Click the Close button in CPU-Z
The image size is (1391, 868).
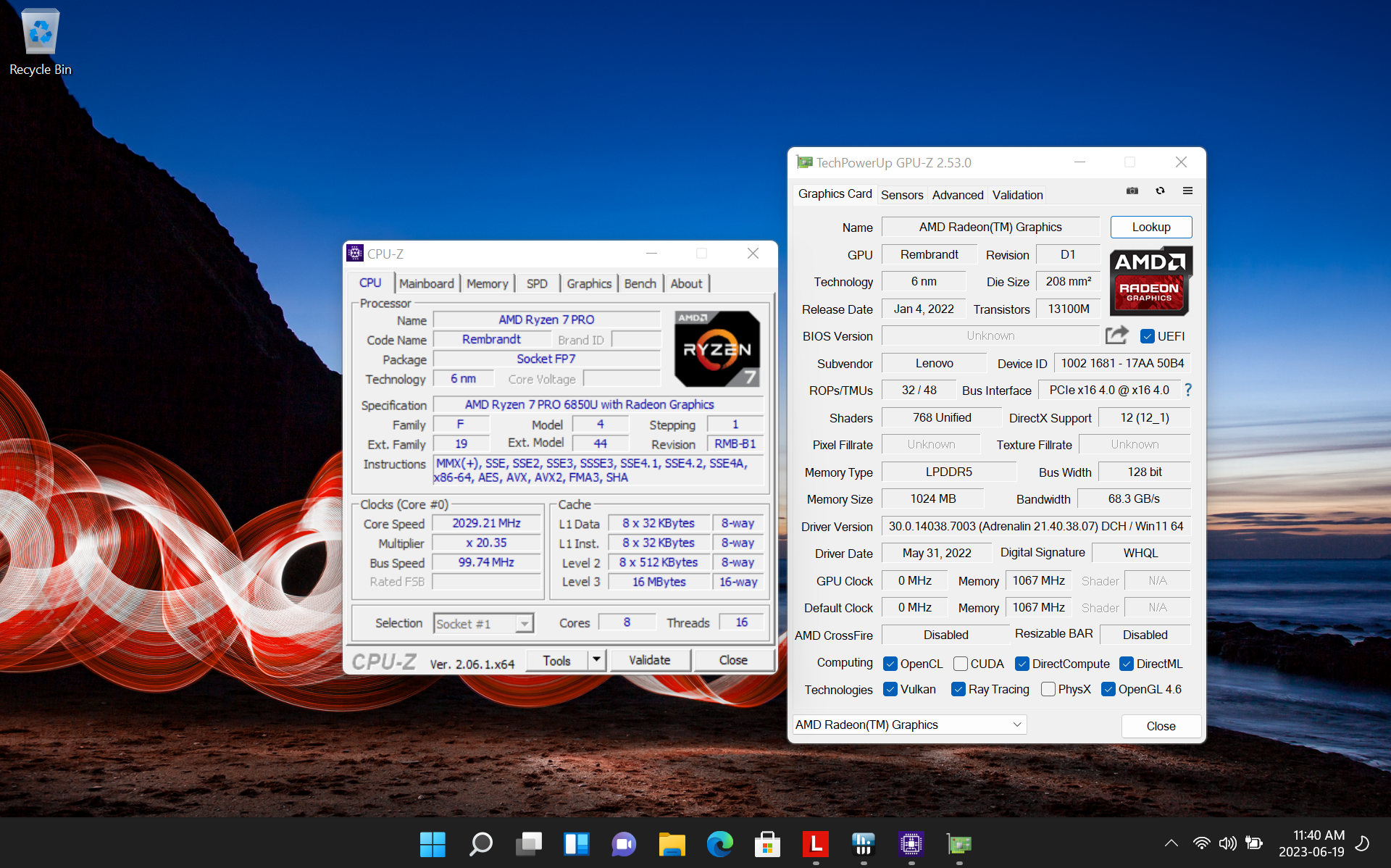coord(733,660)
